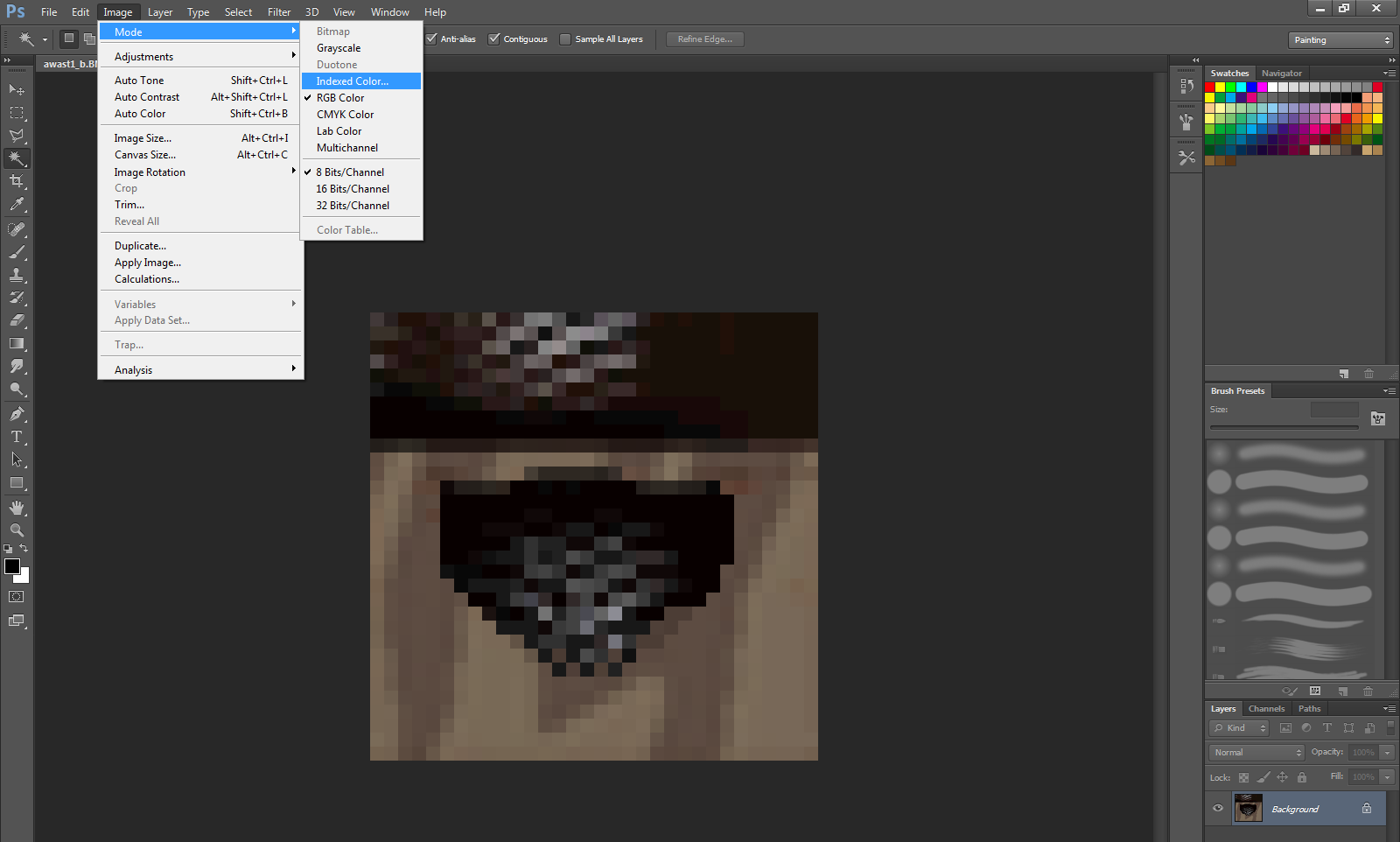Adjust the brush Size slider
This screenshot has width=1400, height=842.
tap(1284, 428)
